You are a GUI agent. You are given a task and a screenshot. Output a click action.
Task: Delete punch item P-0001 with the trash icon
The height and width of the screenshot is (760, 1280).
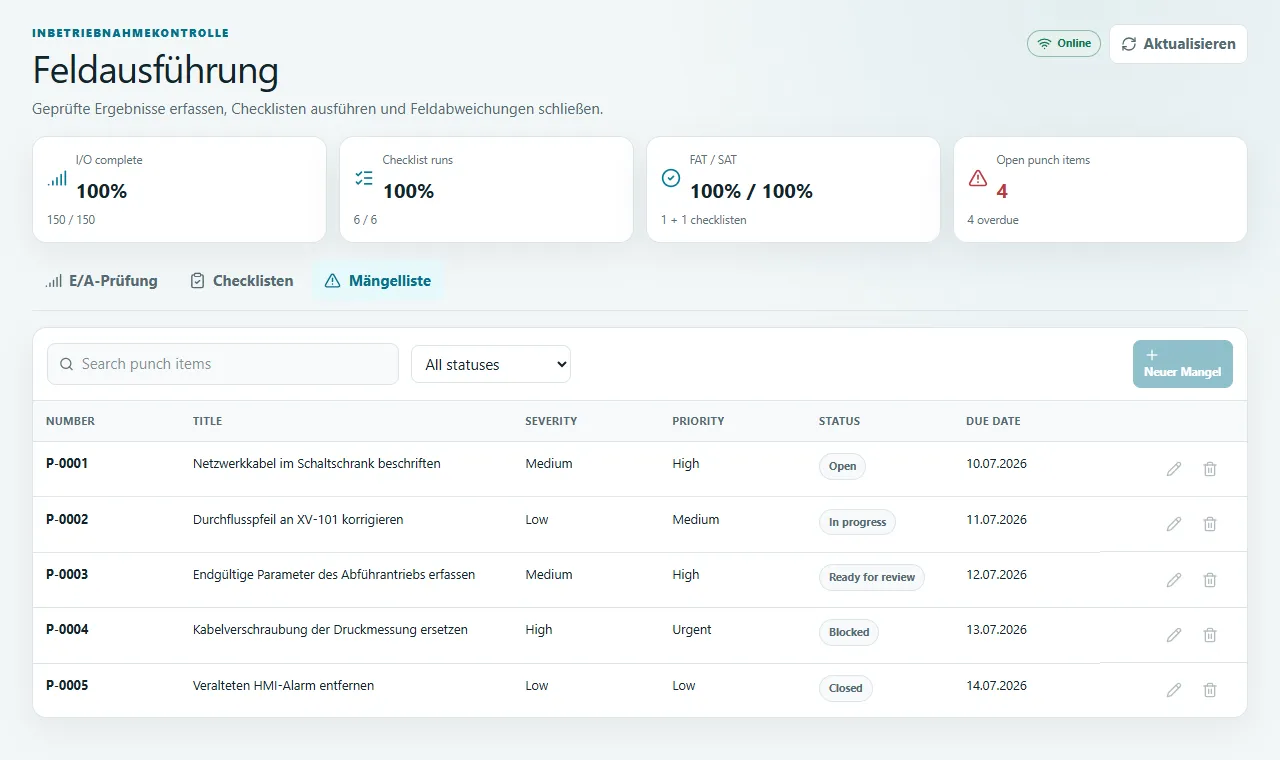[1210, 469]
